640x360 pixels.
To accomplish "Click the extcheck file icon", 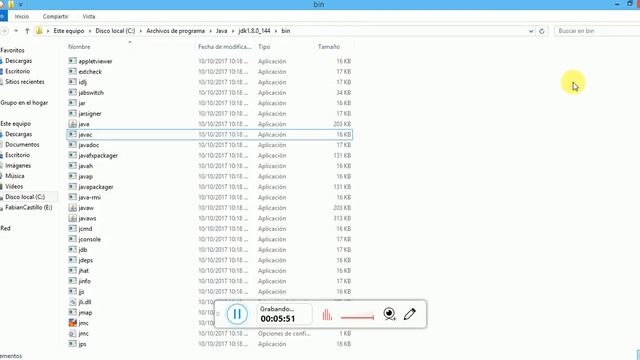I will (x=73, y=71).
